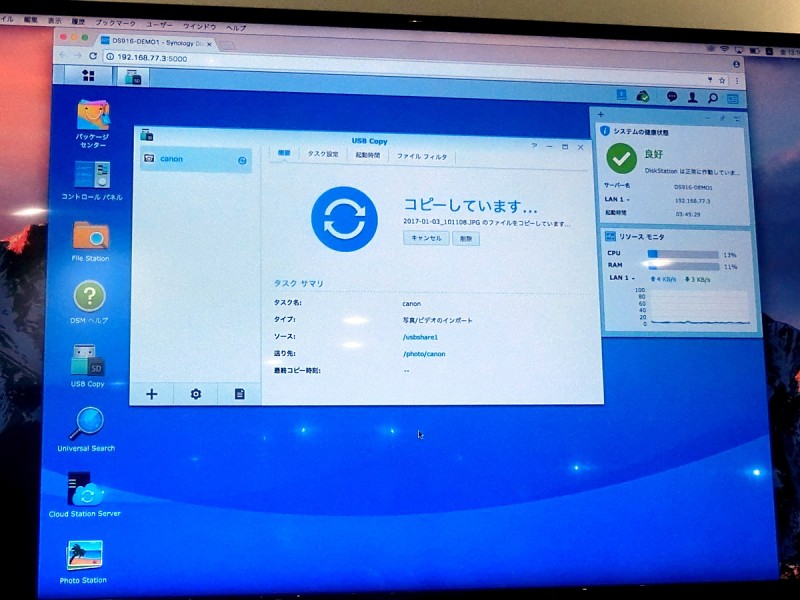Reload the browser page
The height and width of the screenshot is (600, 800).
93,56
